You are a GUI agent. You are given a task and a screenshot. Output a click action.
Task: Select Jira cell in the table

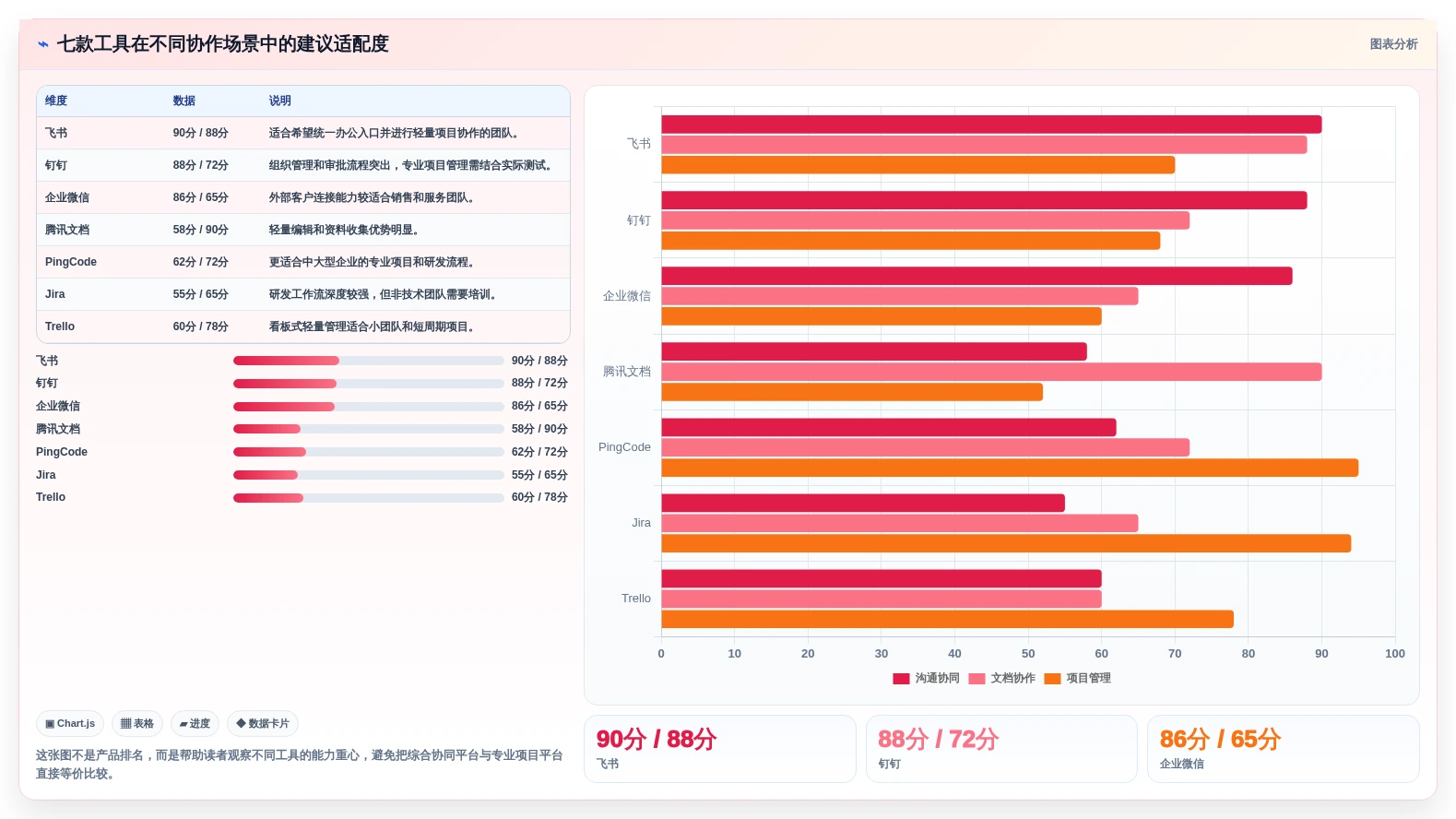(55, 294)
